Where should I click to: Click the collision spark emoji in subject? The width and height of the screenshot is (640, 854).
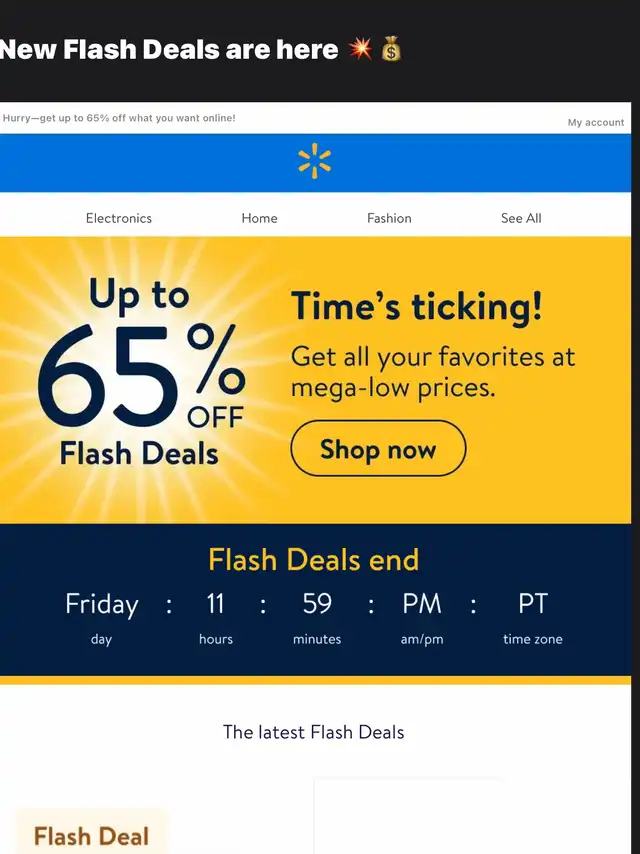361,50
